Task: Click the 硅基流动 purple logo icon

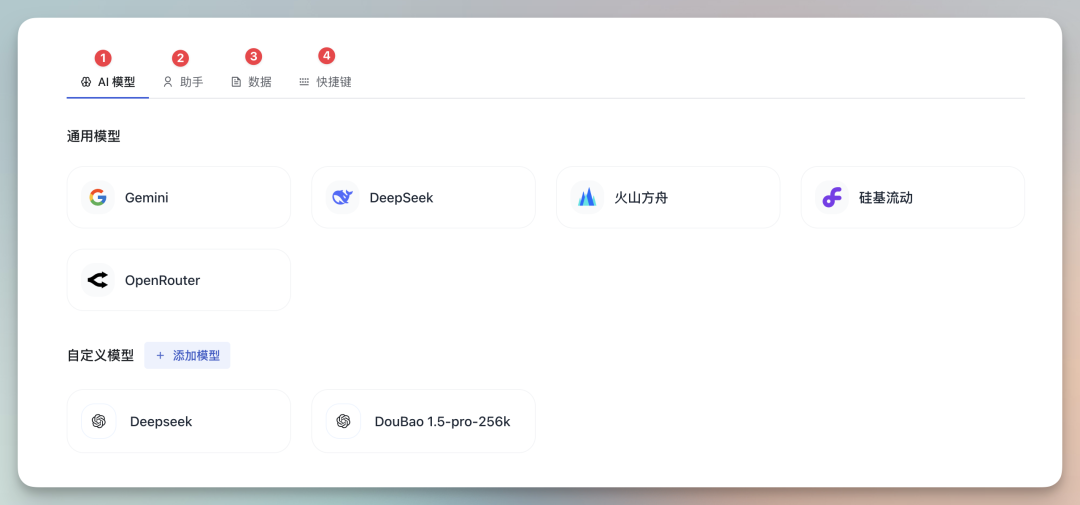Action: click(x=831, y=198)
